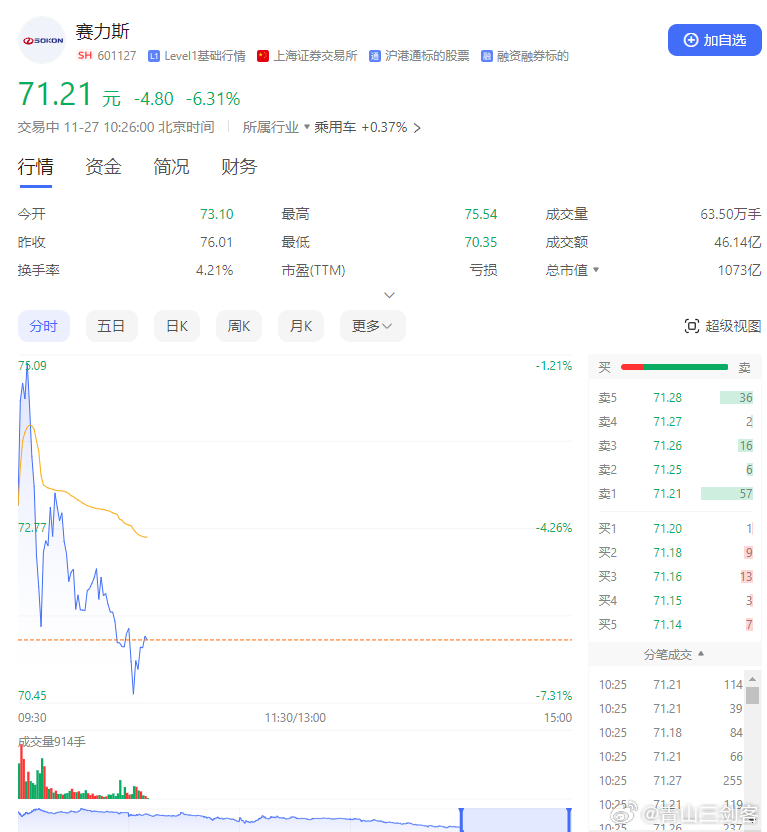Click the 买5 price 71.14
The image size is (767, 832).
pos(667,625)
